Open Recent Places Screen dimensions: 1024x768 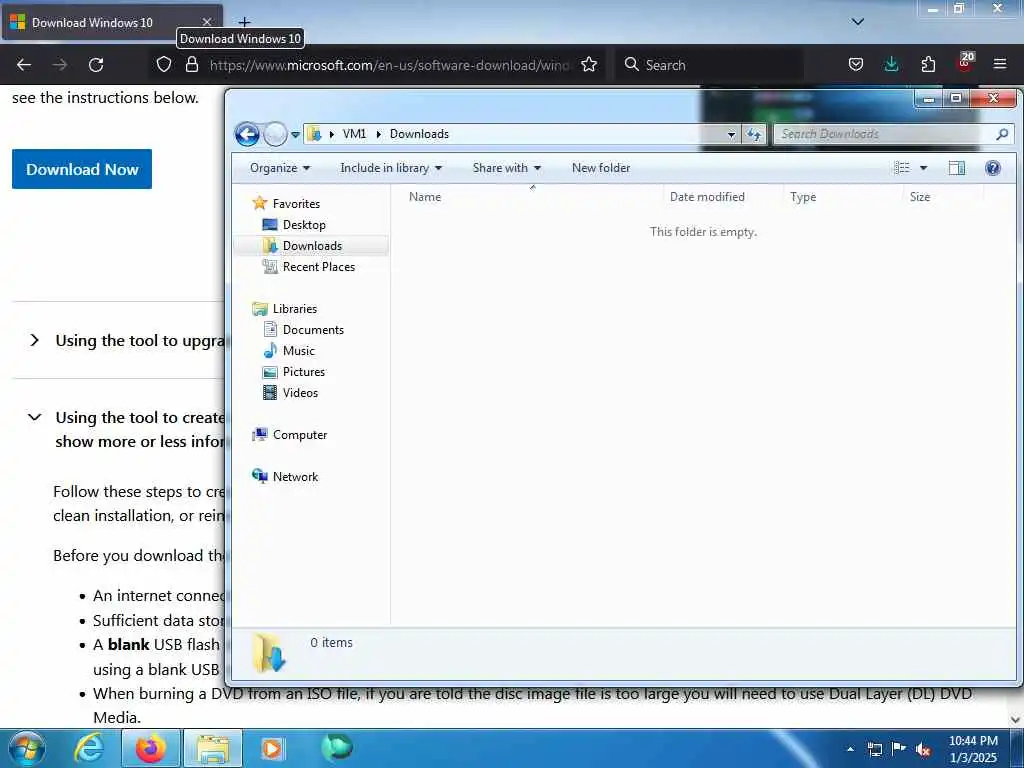[x=319, y=266]
